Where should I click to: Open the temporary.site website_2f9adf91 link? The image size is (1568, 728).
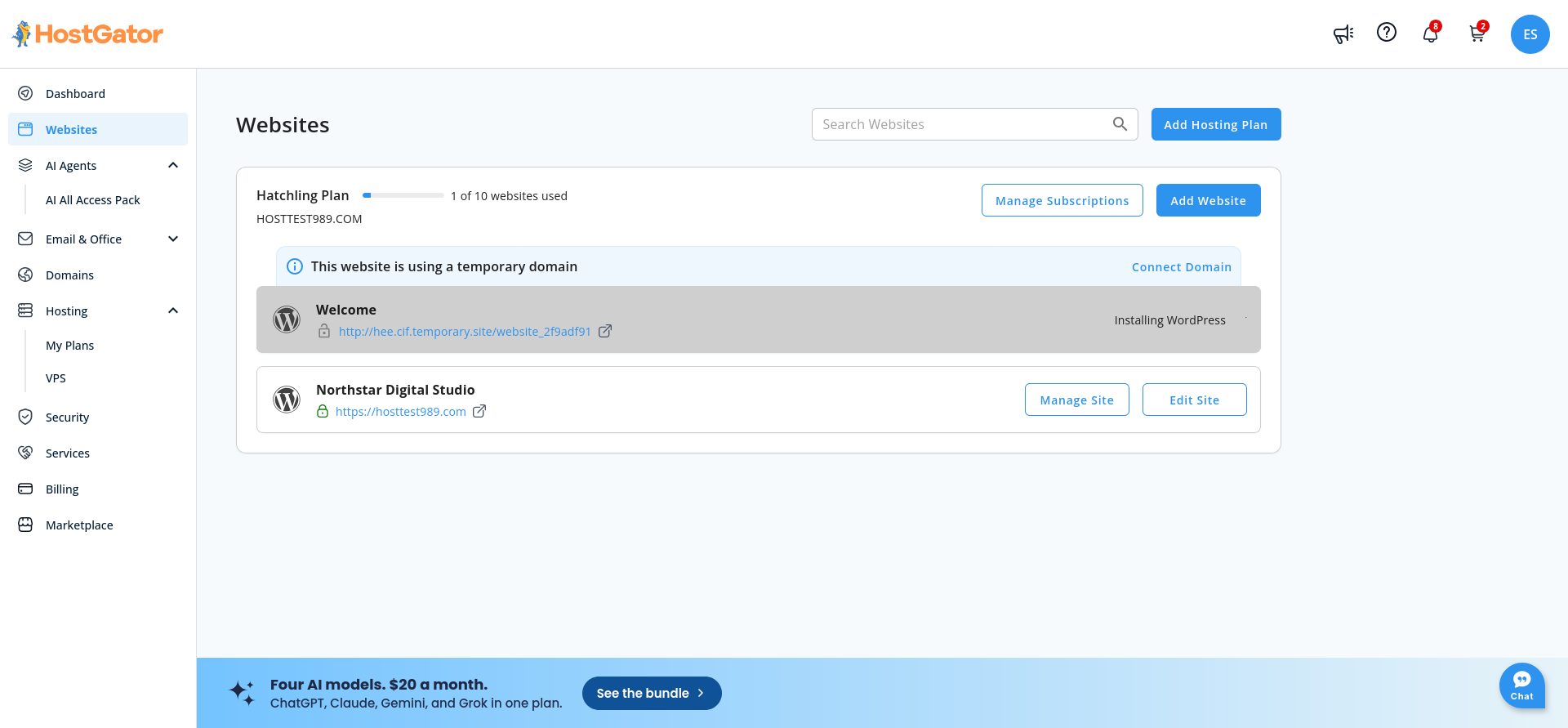tap(465, 332)
